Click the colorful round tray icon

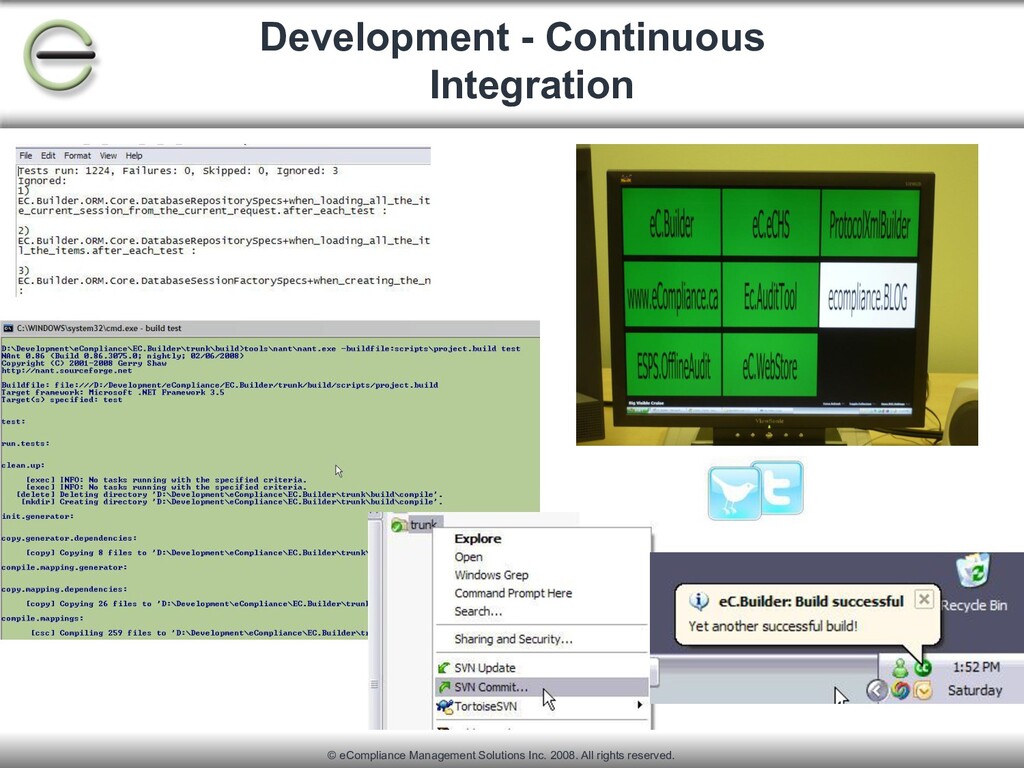[x=901, y=690]
